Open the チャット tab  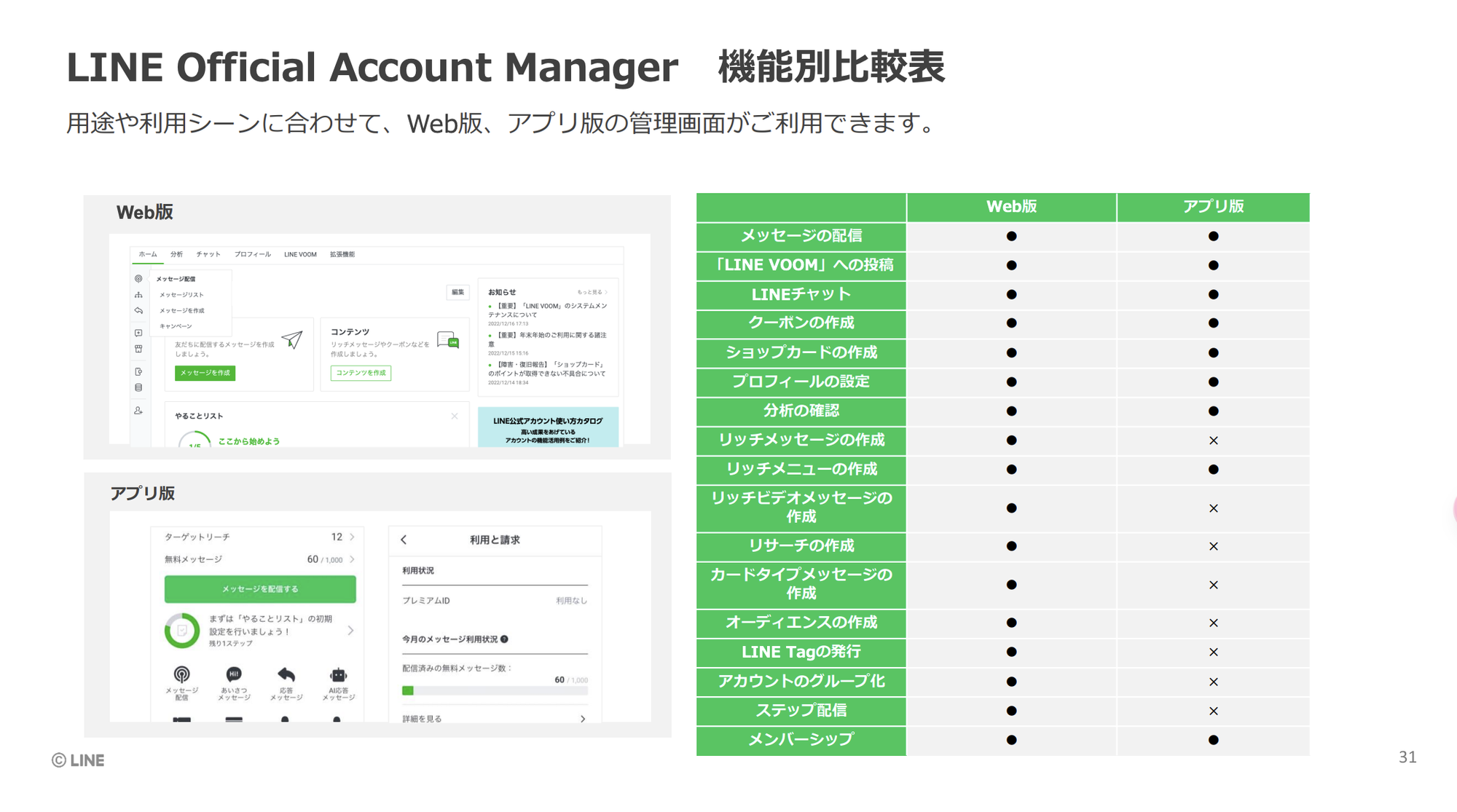pos(208,254)
